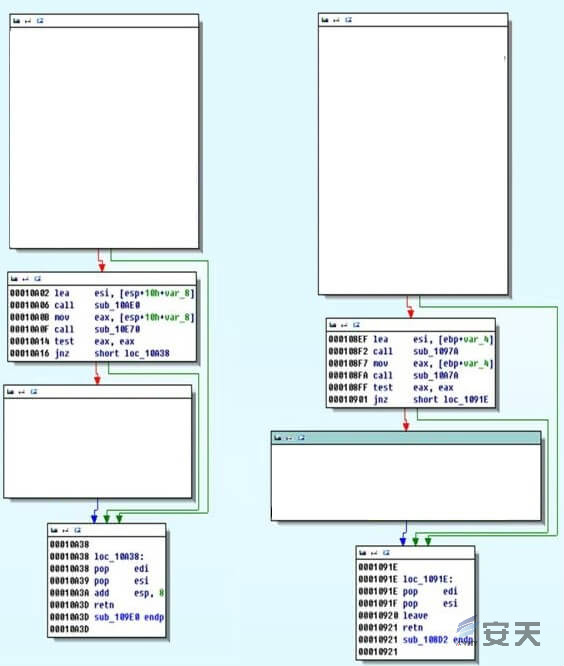Click the group icon on the teal-highlighted block header

pos(301,437)
